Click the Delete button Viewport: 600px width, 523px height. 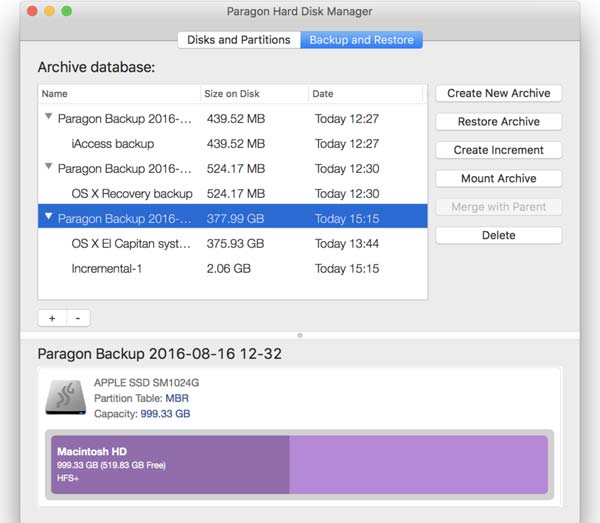(x=499, y=235)
